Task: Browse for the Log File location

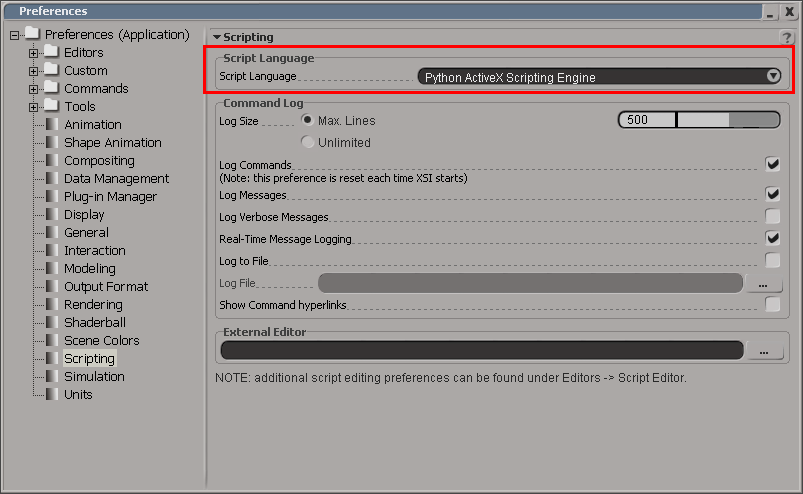Action: pos(764,284)
